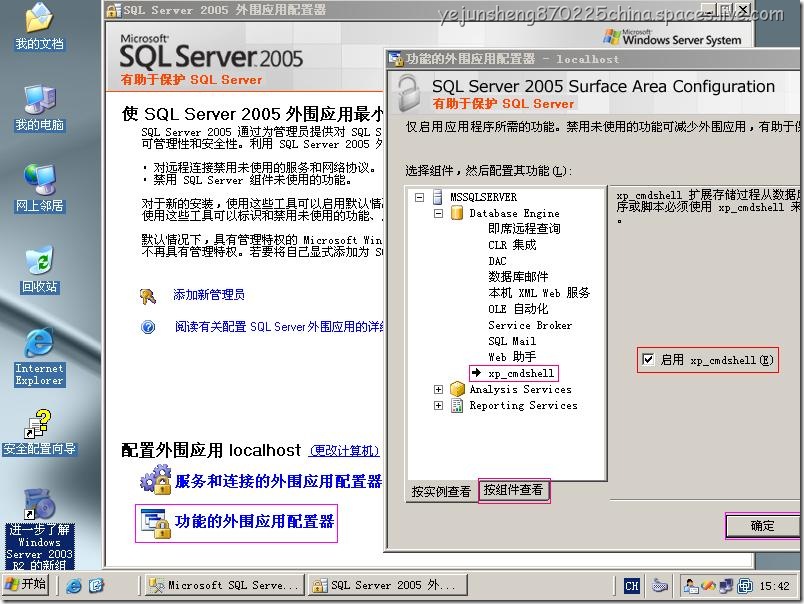The height and width of the screenshot is (604, 804).
Task: Click the 更改计算机 link
Action: click(345, 451)
